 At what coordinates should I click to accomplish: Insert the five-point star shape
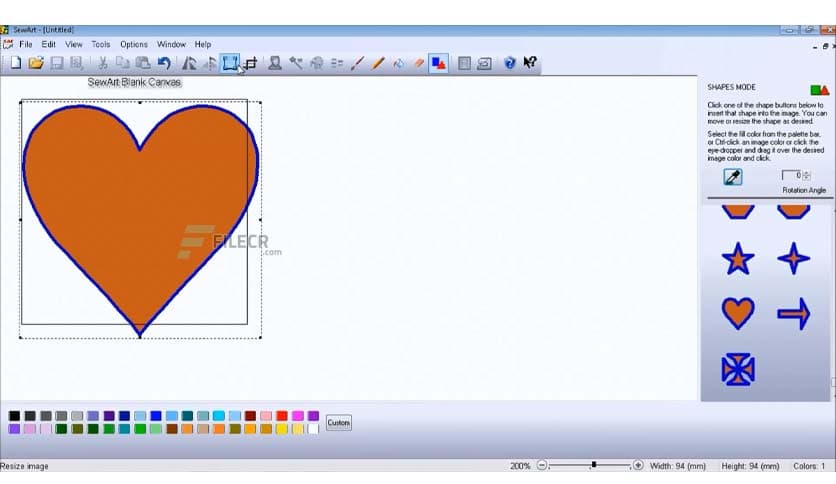pyautogui.click(x=738, y=259)
